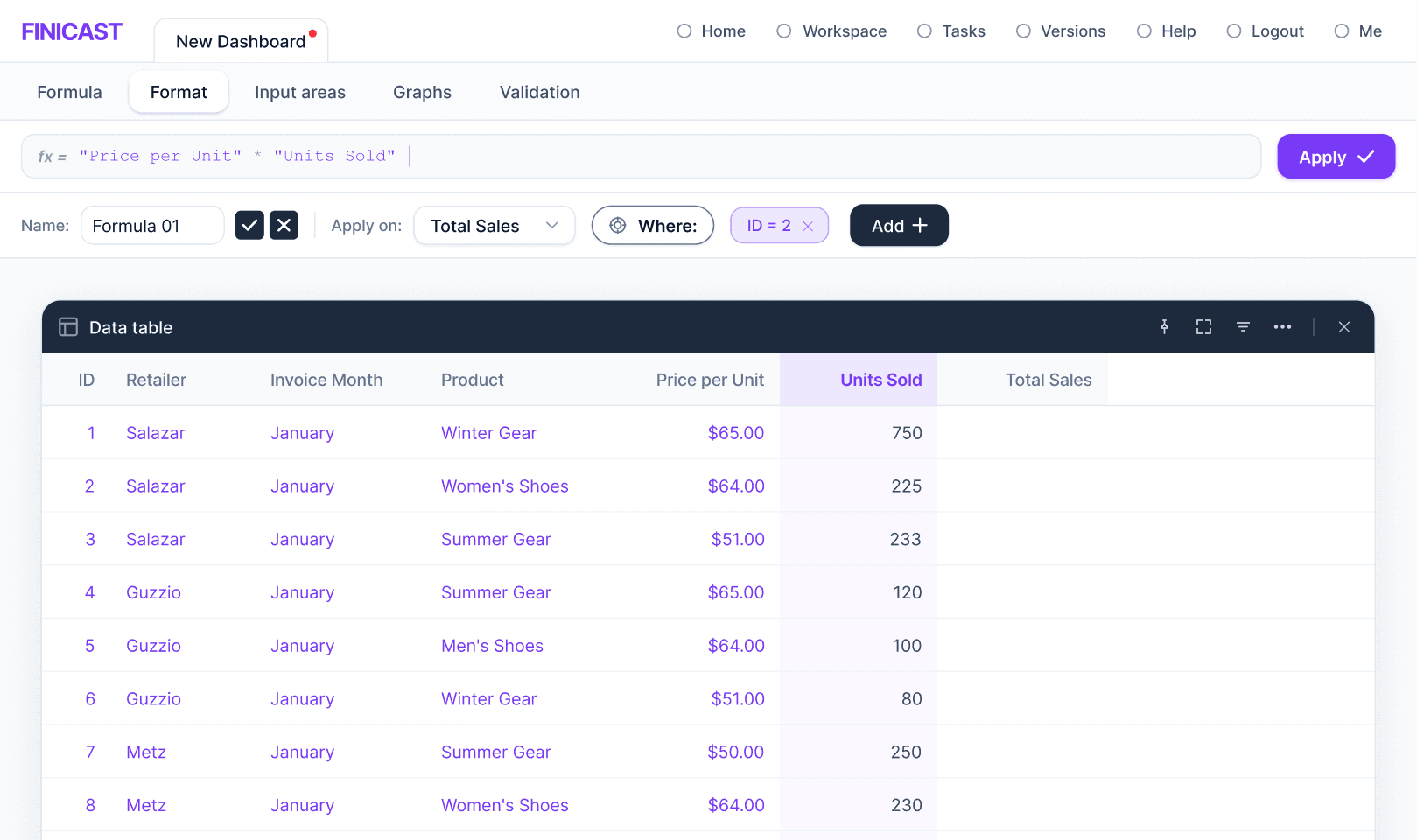Click Metz retailer in row 8
The image size is (1417, 840).
coord(146,805)
